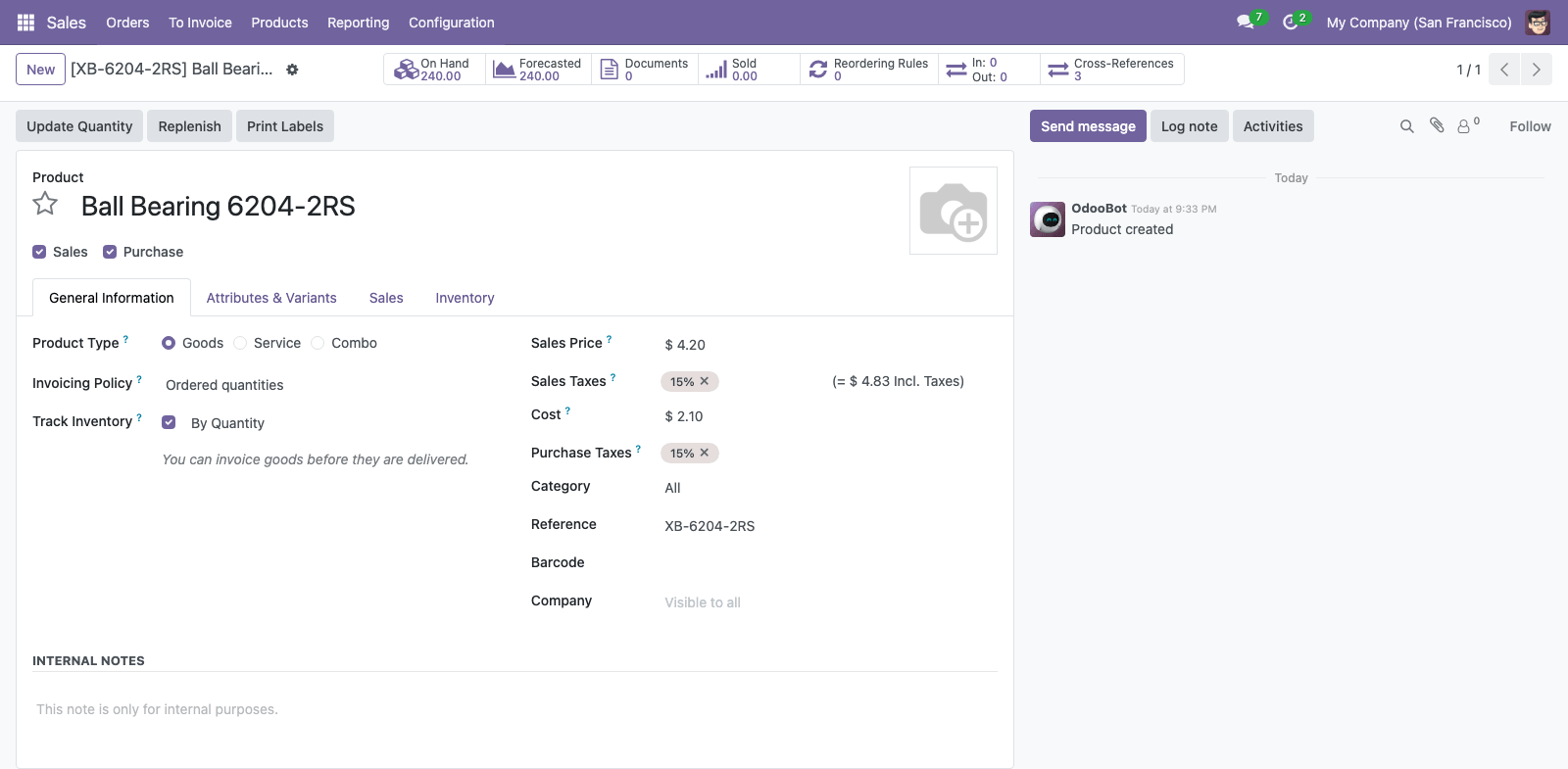Open the conversations chat icon with badge 7
Image resolution: width=1568 pixels, height=769 pixels.
(1246, 22)
